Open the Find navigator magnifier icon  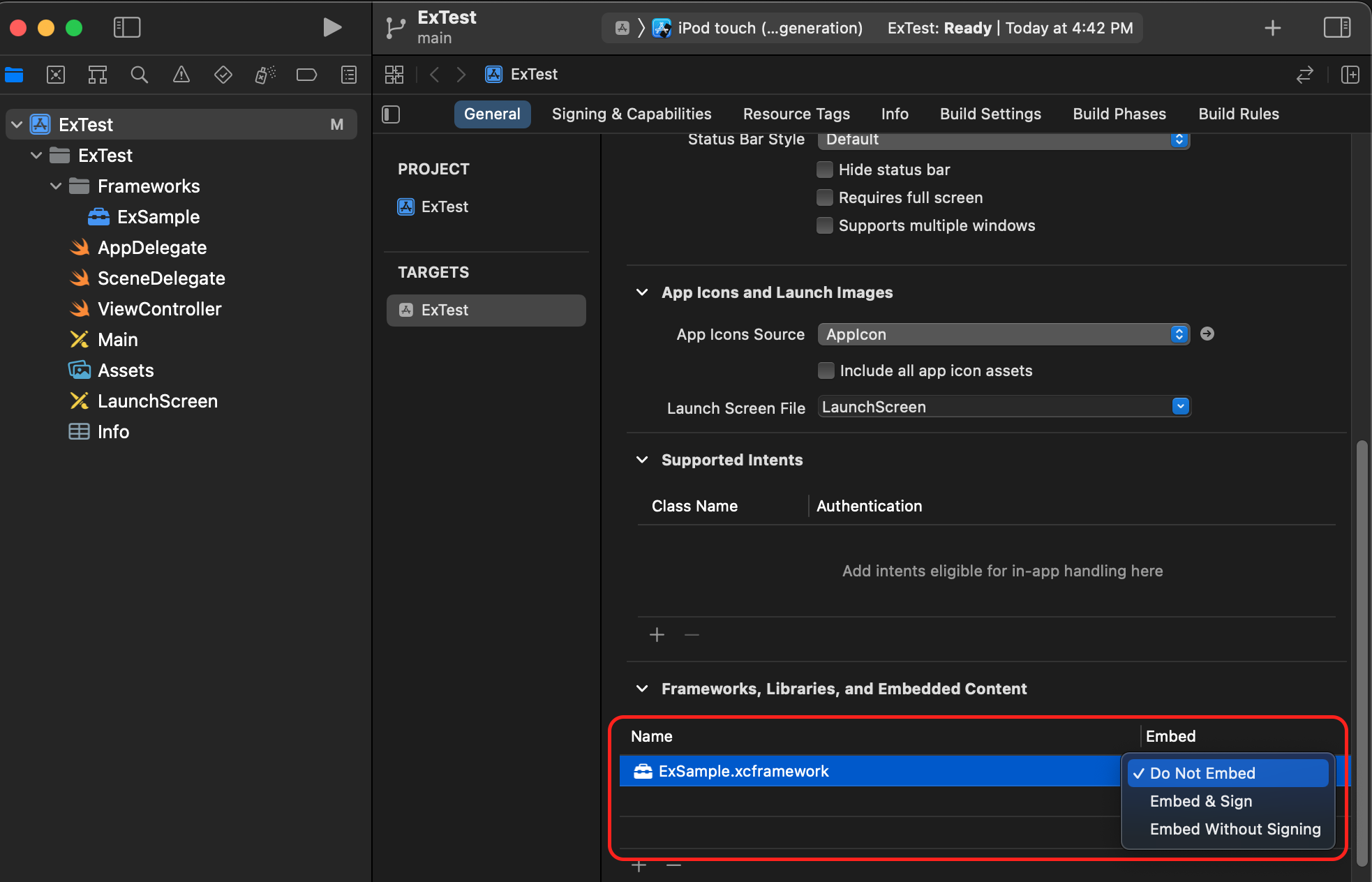[140, 75]
